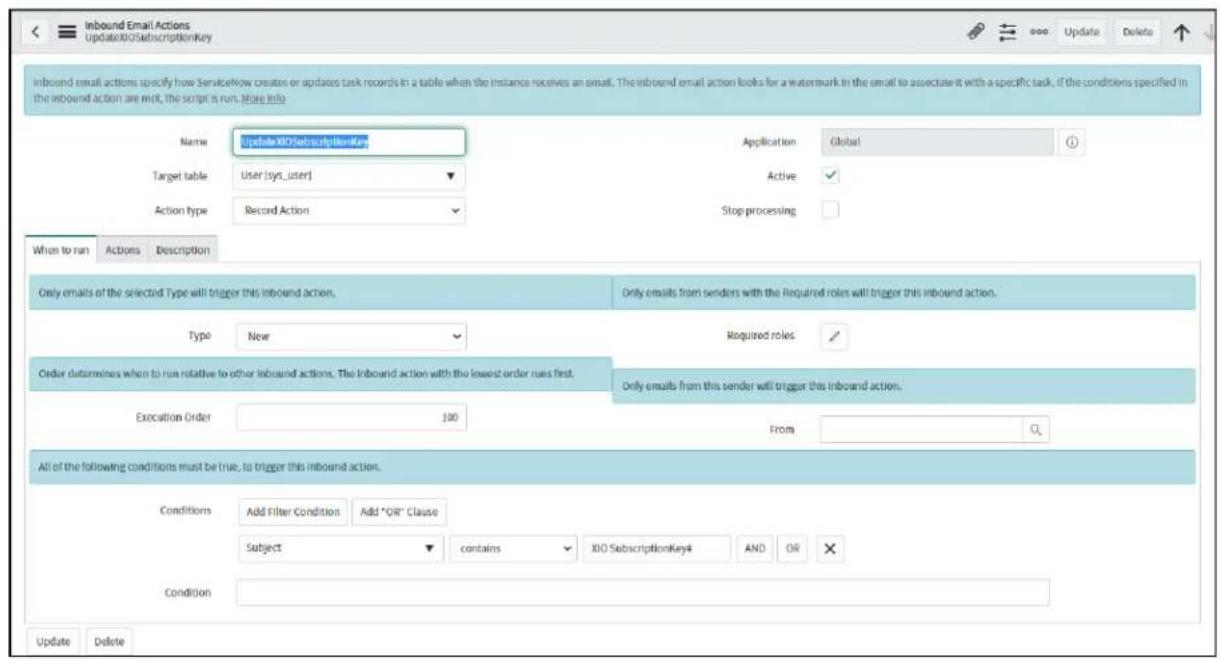The height and width of the screenshot is (659, 1220).
Task: Show Application info circle icon
Action: coord(1072,143)
